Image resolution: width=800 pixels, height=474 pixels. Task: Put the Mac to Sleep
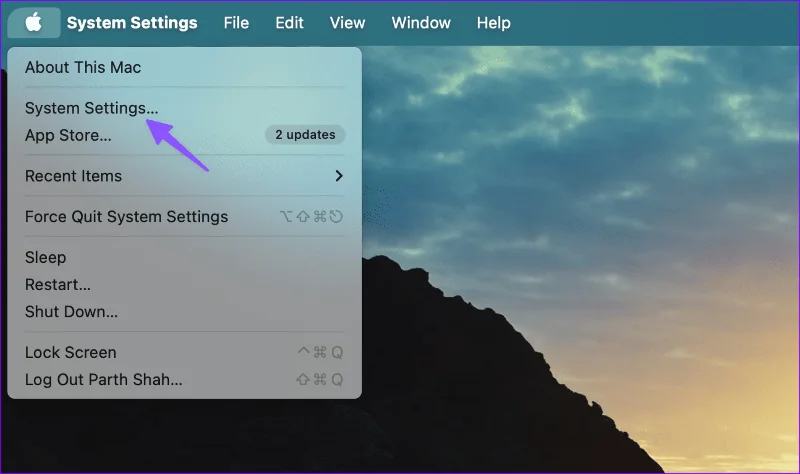click(x=185, y=258)
